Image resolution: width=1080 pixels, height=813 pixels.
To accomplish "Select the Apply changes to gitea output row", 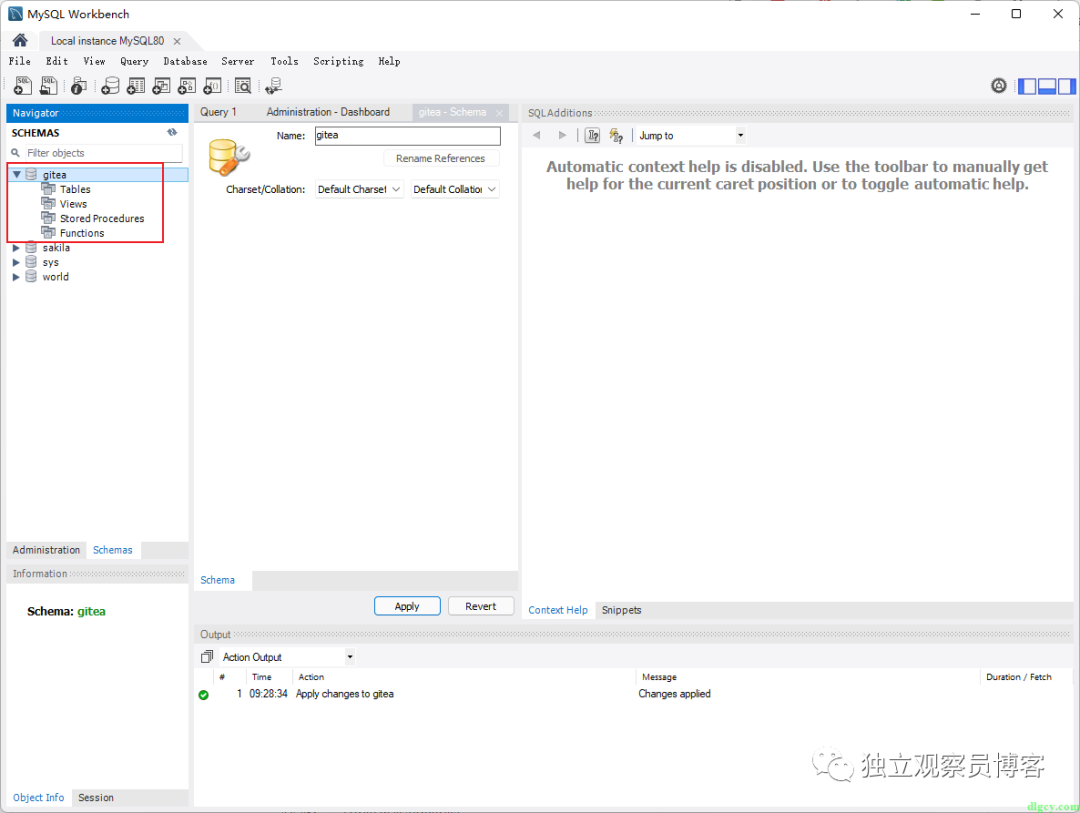I will [x=632, y=694].
